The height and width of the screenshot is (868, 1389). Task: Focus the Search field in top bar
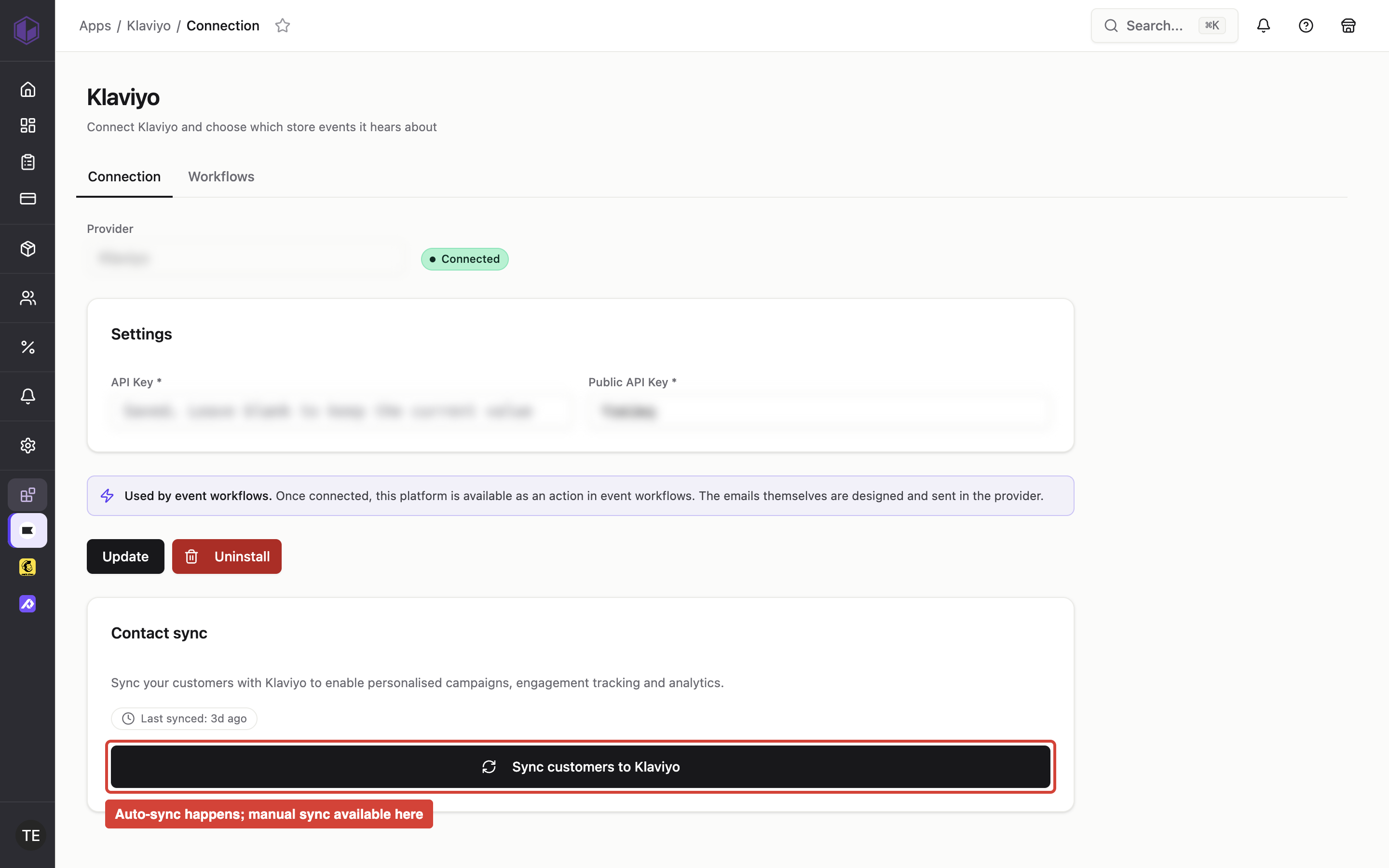click(1165, 26)
